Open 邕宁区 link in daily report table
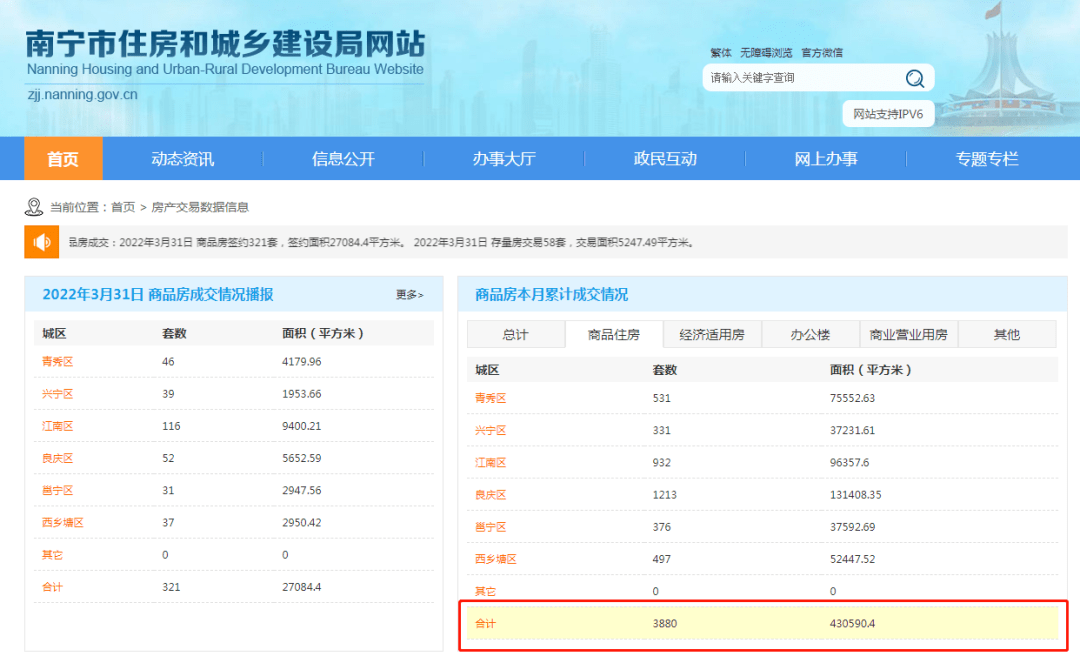The image size is (1080, 663). coord(58,490)
